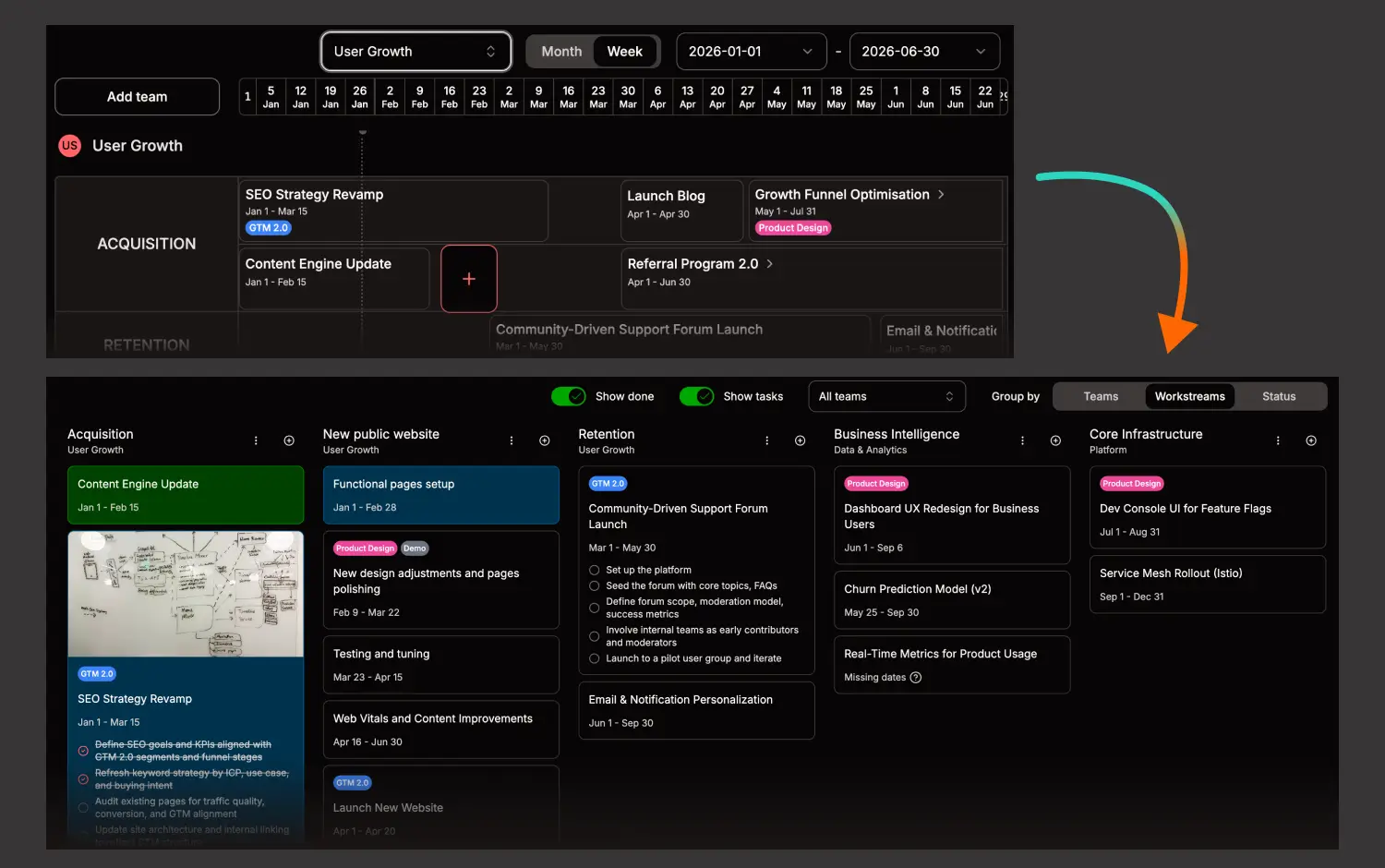Screen dimensions: 1385x868
Task: Open the options menu on the Acquisition column
Action: tap(256, 440)
